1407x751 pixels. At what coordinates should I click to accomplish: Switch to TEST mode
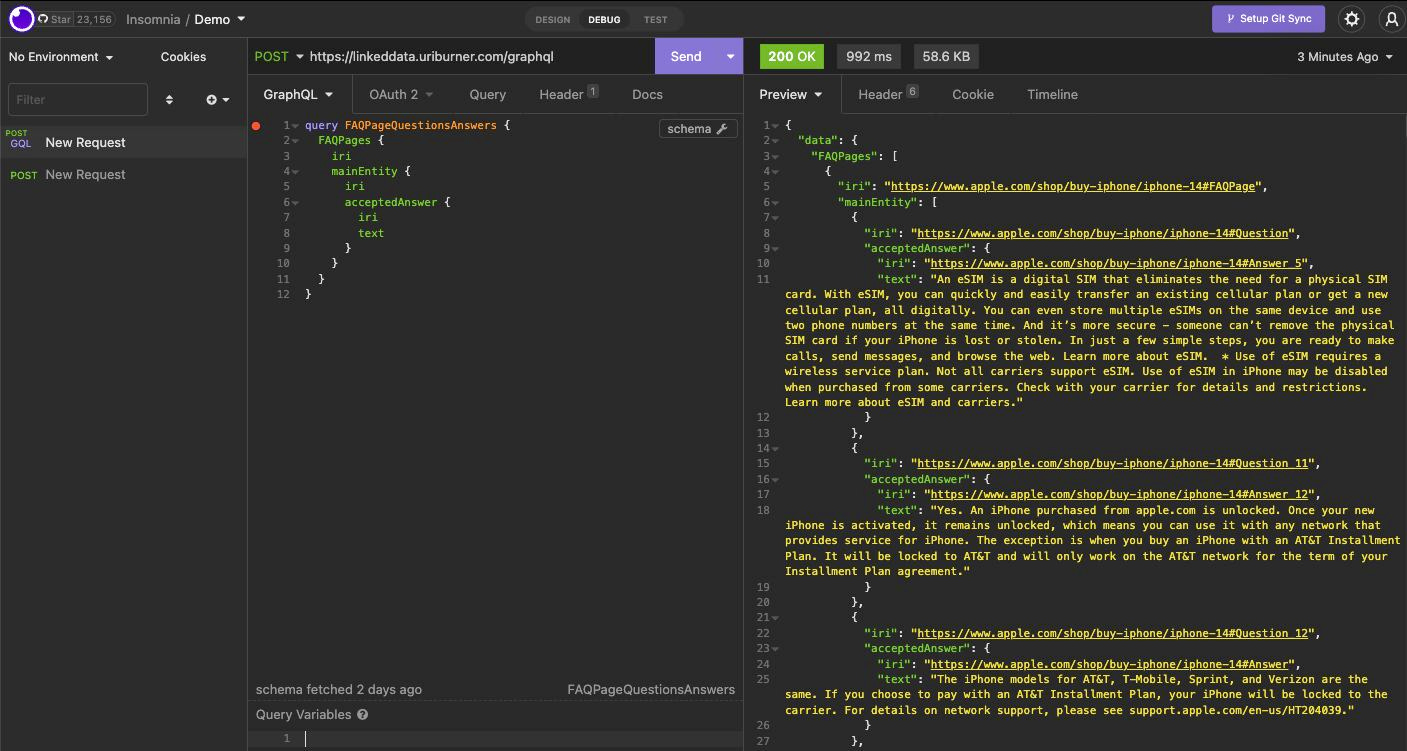pos(655,19)
